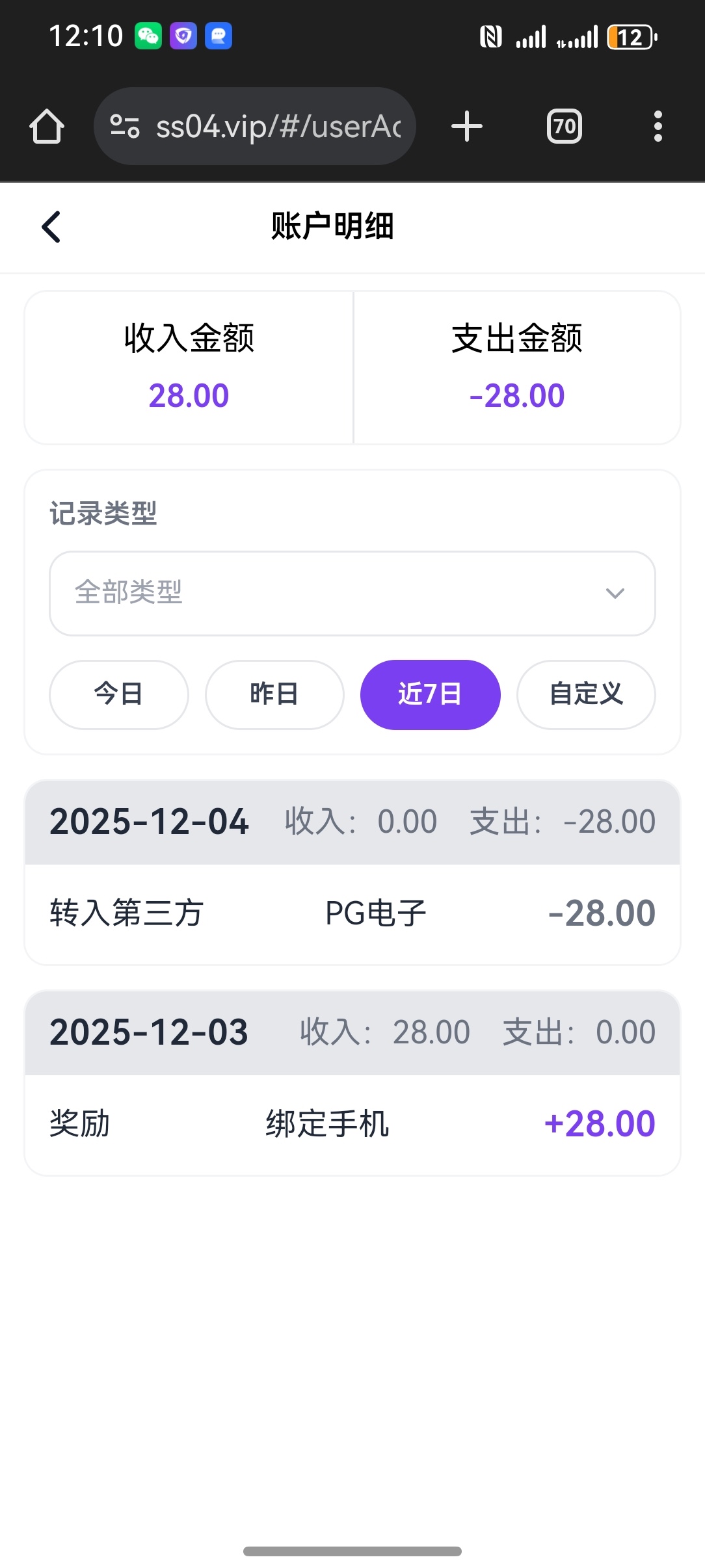The width and height of the screenshot is (705, 1568).
Task: Open a new tab with plus icon
Action: [x=467, y=126]
